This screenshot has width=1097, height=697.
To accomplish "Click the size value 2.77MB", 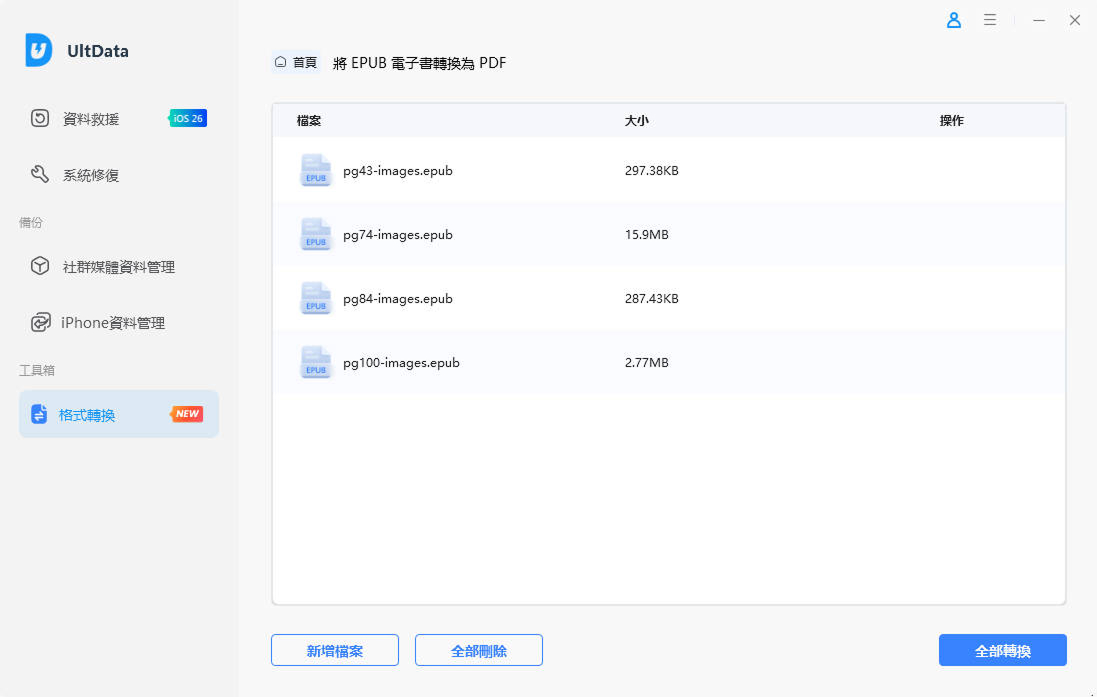I will (646, 362).
